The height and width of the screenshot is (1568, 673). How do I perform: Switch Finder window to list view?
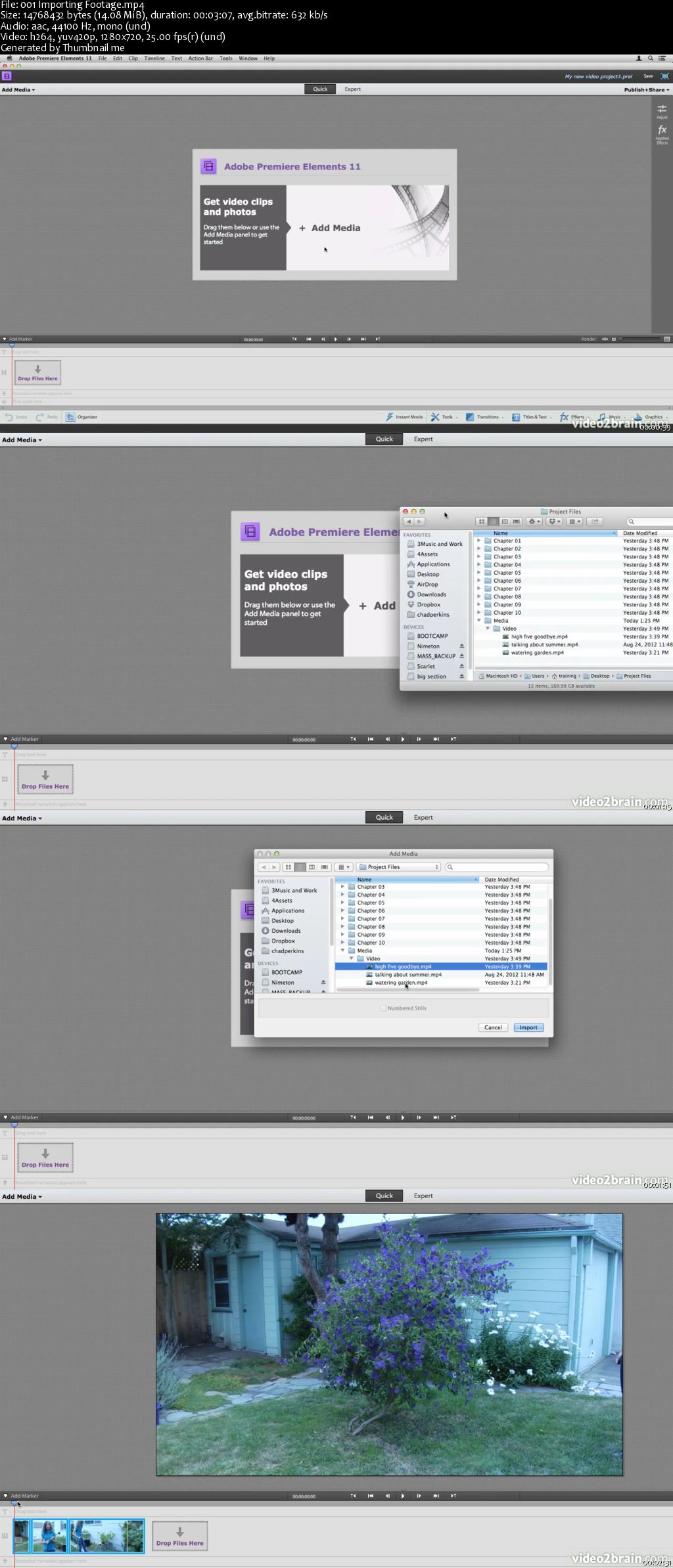[494, 522]
